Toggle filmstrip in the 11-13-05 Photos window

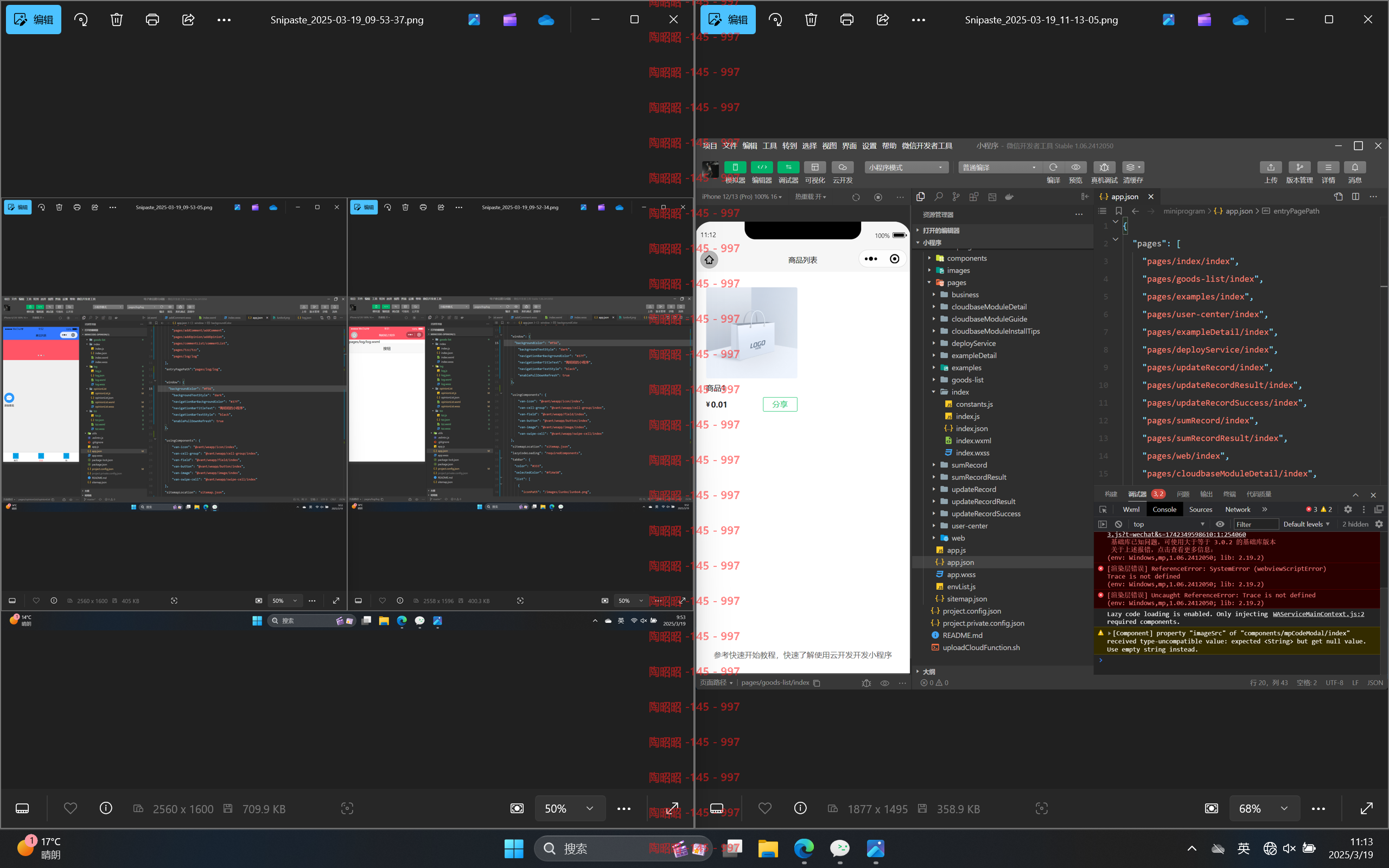click(717, 808)
